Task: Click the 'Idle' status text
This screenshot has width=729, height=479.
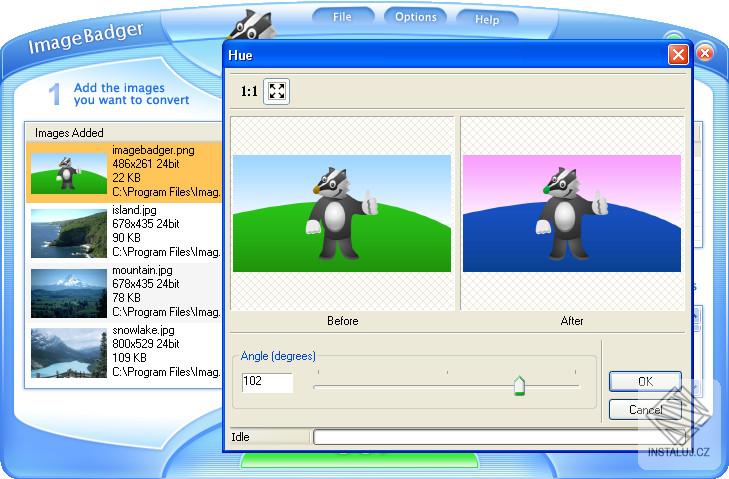Action: point(240,437)
